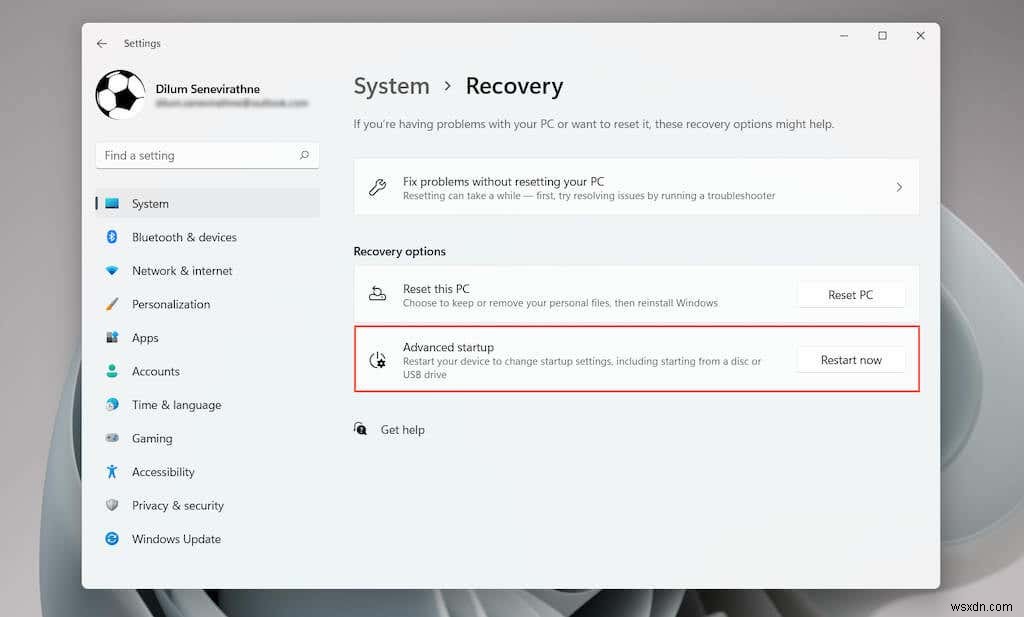Click the Accessibility person icon

[113, 472]
